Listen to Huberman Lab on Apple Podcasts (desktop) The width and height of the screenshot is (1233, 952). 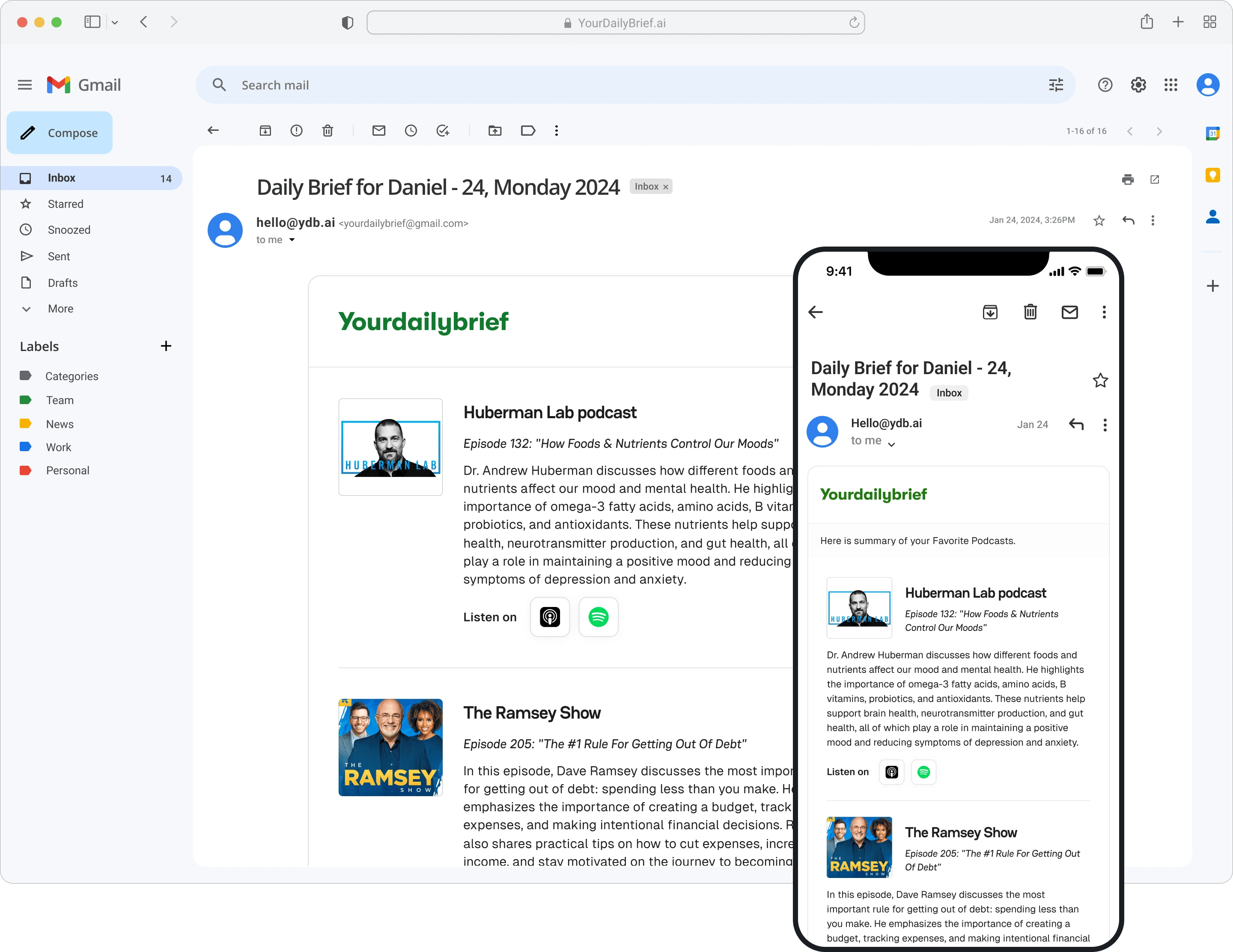click(x=550, y=617)
